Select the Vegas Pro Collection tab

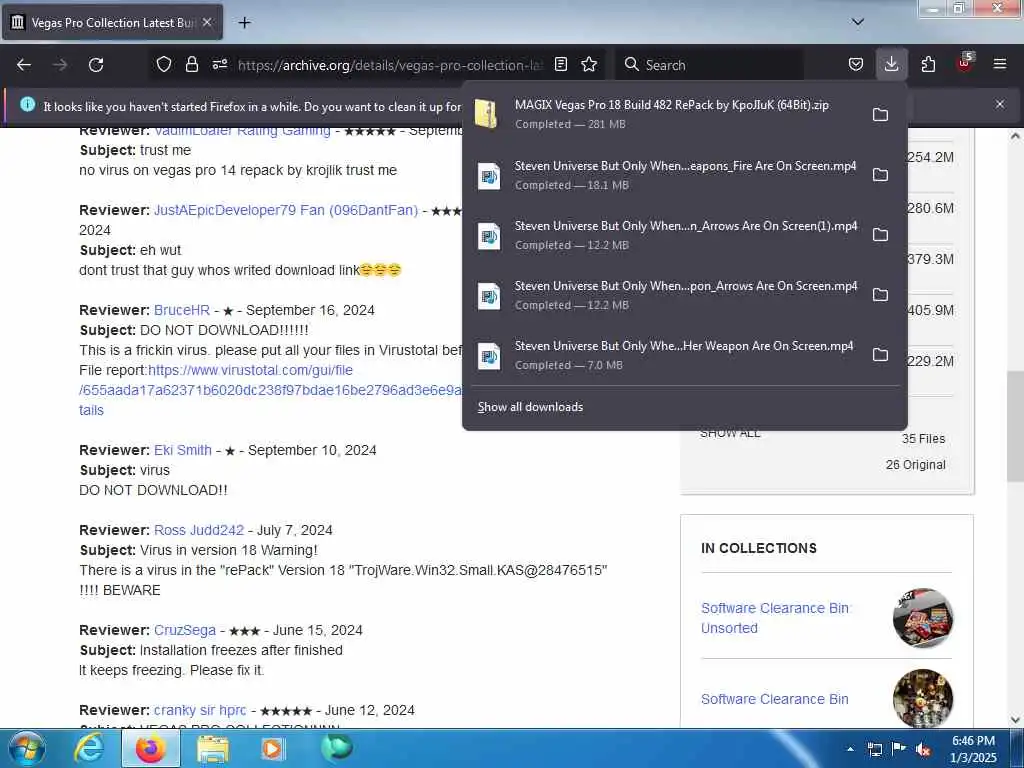pos(112,22)
